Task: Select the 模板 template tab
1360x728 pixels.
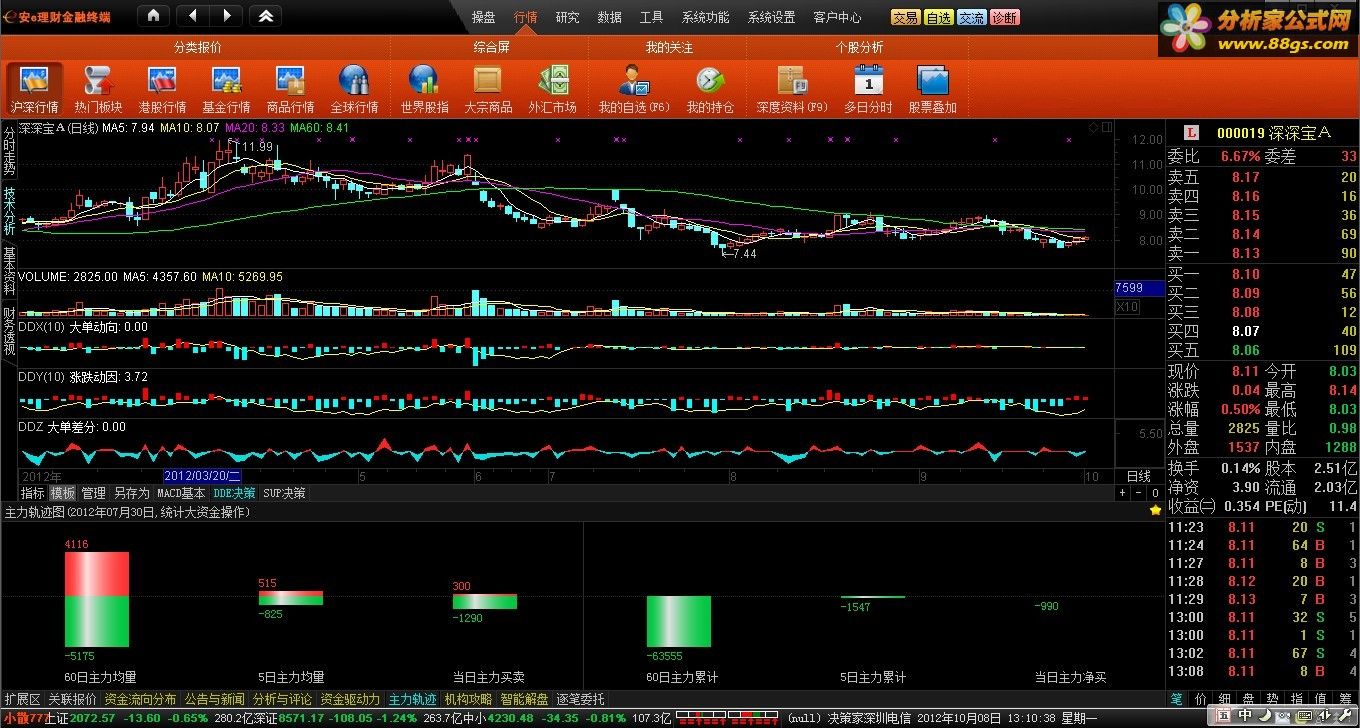Action: click(63, 493)
